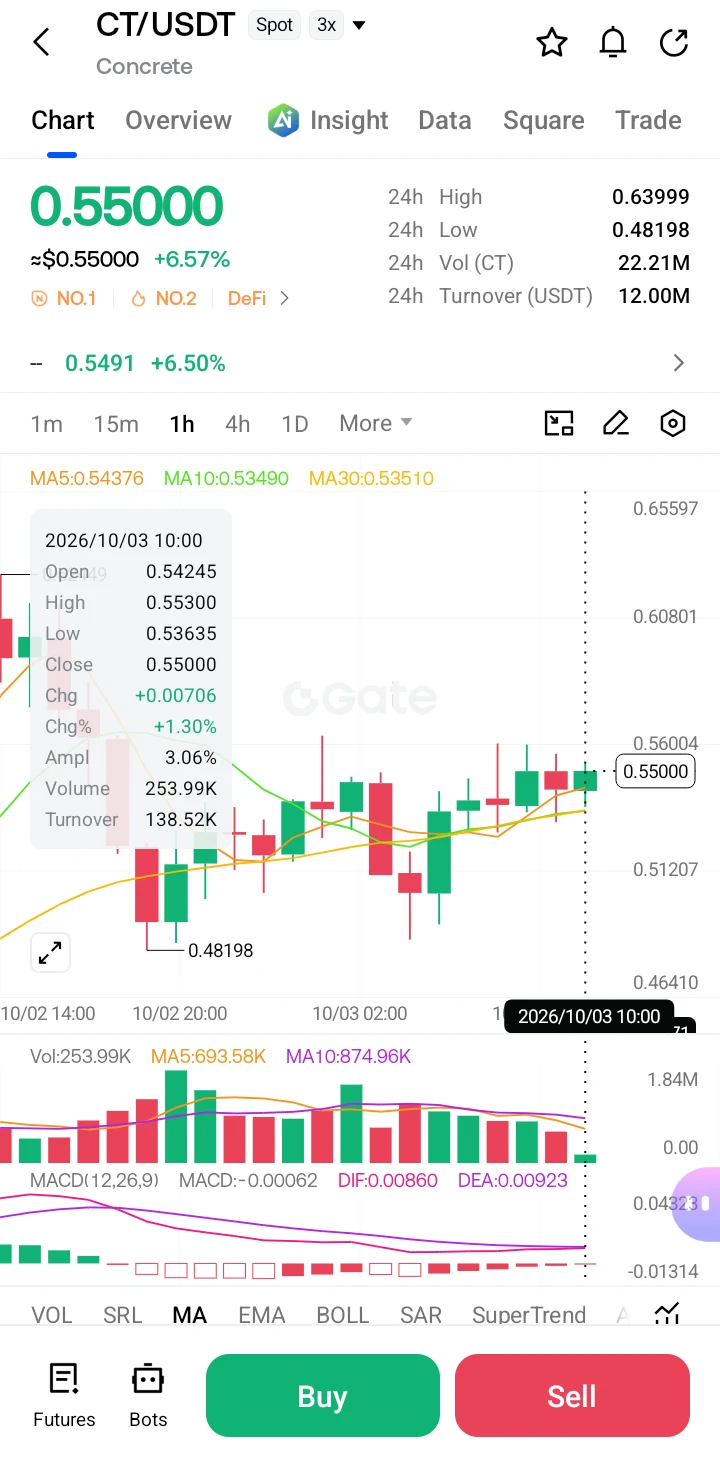Tap the 24h Turnover value 12.00M
Screen dimensions: 720x1467
[654, 296]
